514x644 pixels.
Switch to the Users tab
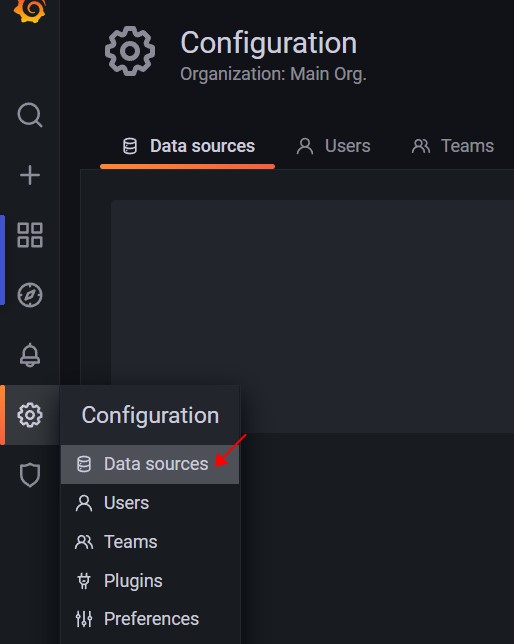[x=333, y=146]
